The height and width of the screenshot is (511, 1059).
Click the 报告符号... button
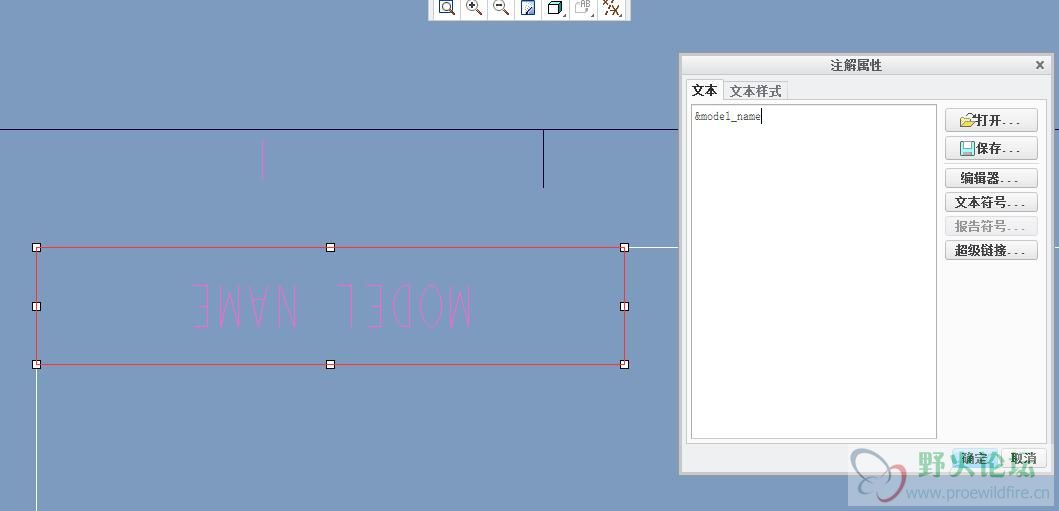(x=991, y=226)
